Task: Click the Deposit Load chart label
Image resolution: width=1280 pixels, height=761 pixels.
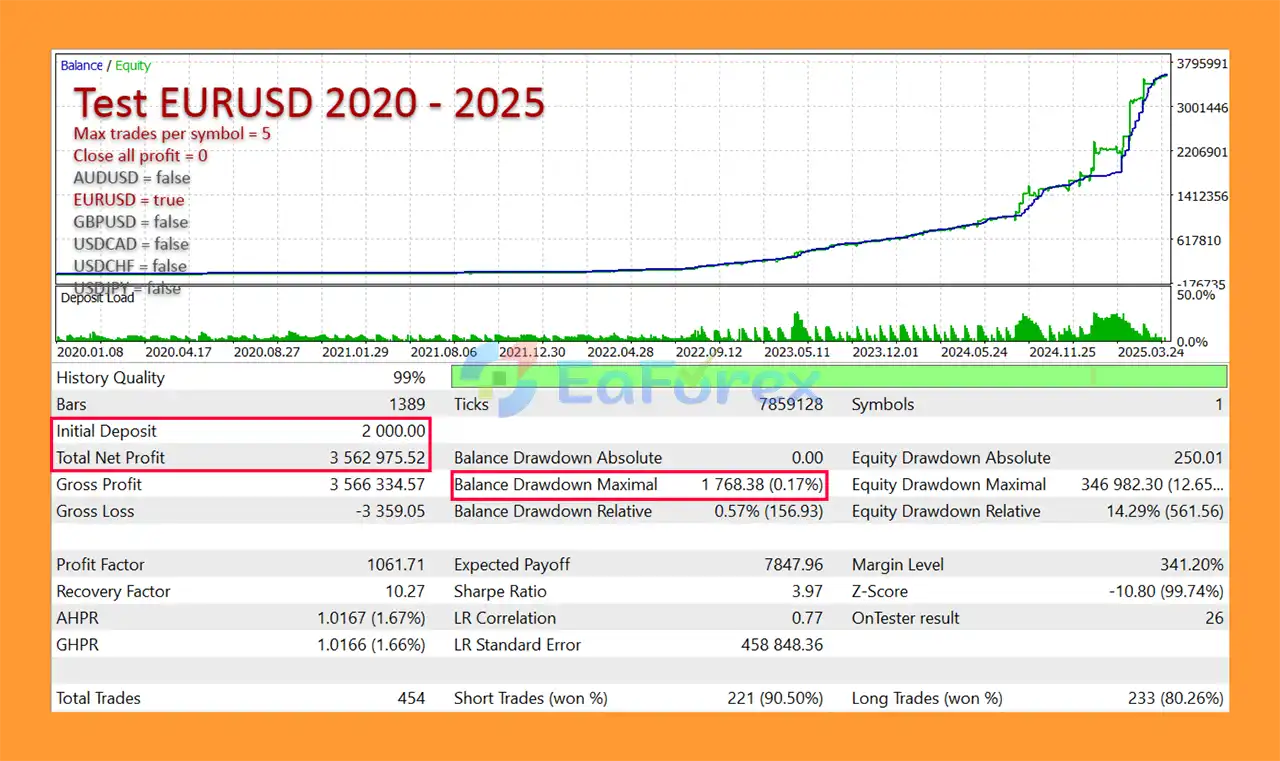Action: (97, 298)
